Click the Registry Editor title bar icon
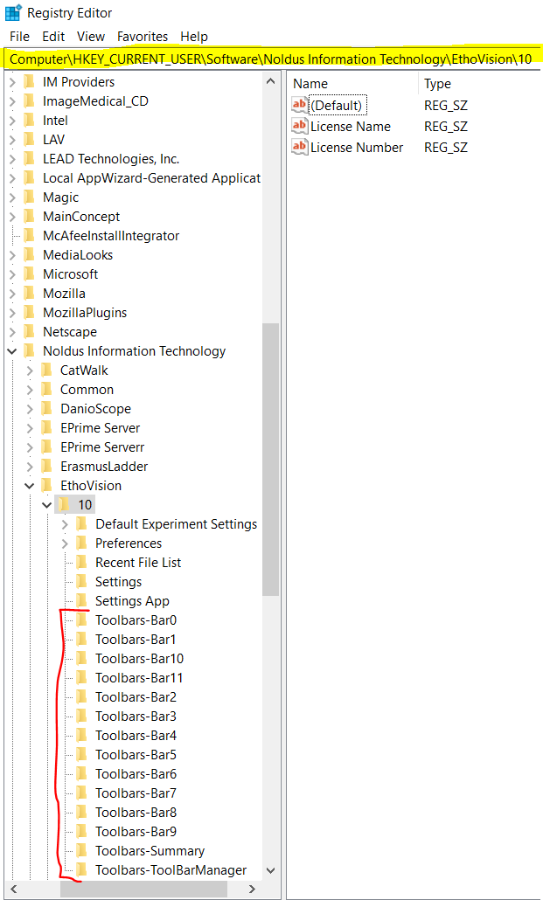 [x=13, y=12]
